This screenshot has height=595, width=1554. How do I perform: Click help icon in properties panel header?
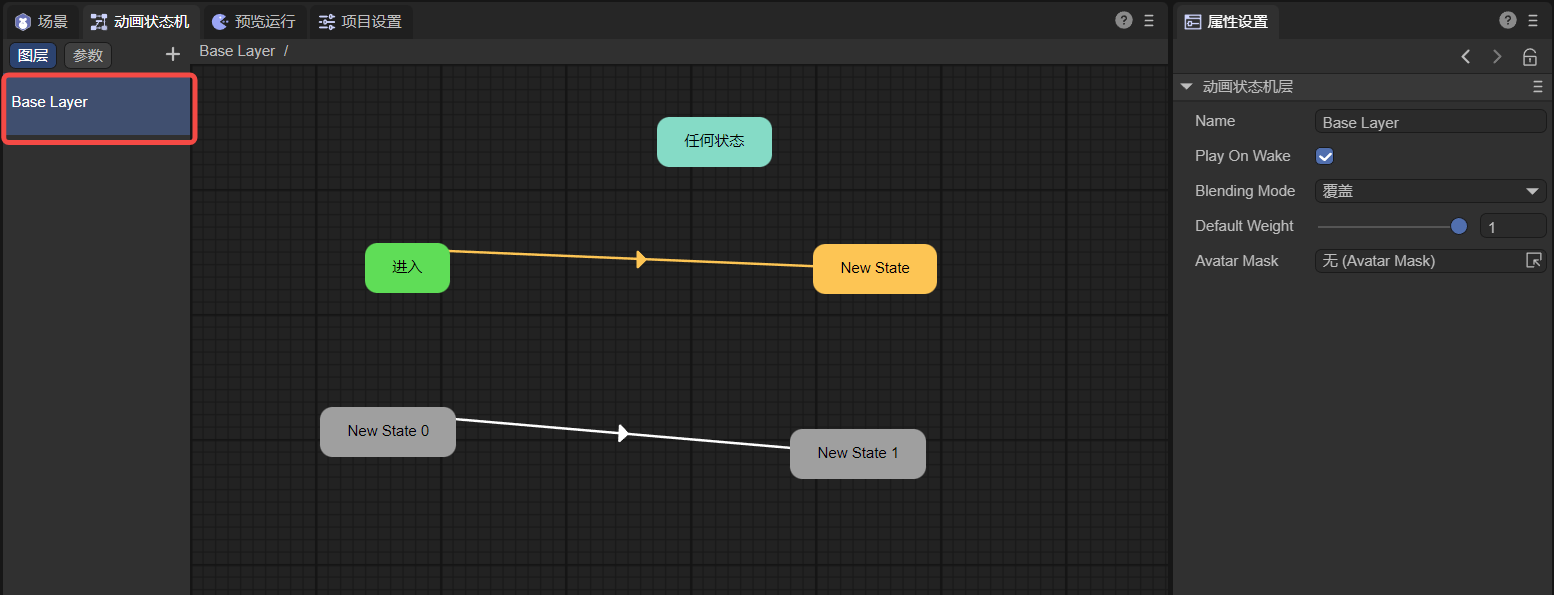coord(1508,20)
